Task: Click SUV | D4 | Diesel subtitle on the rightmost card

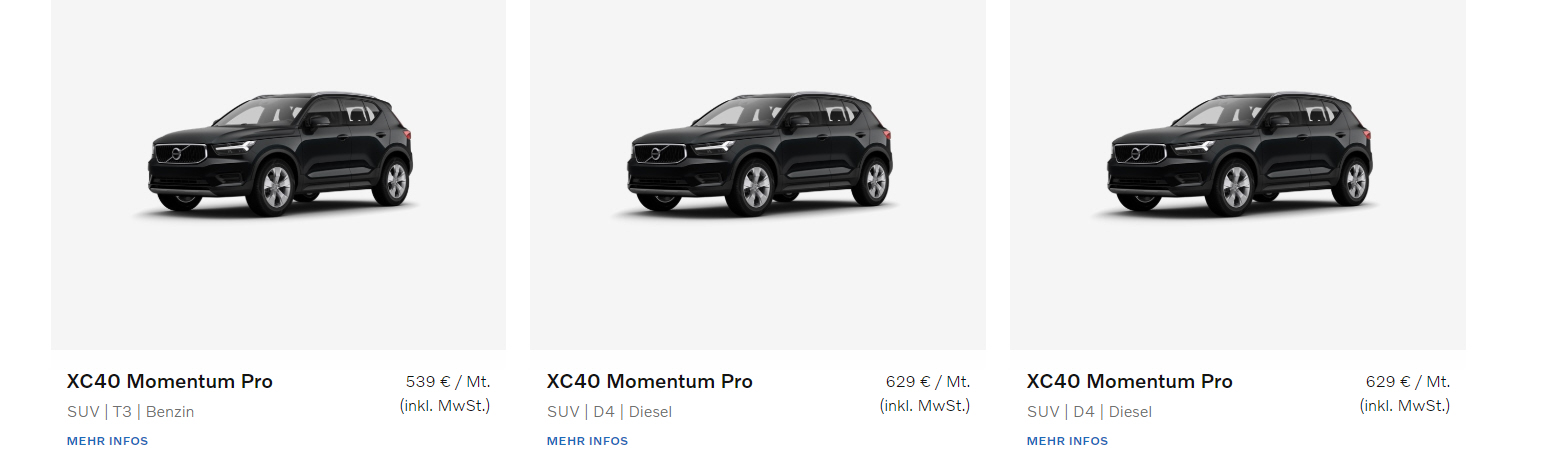Action: tap(1090, 411)
